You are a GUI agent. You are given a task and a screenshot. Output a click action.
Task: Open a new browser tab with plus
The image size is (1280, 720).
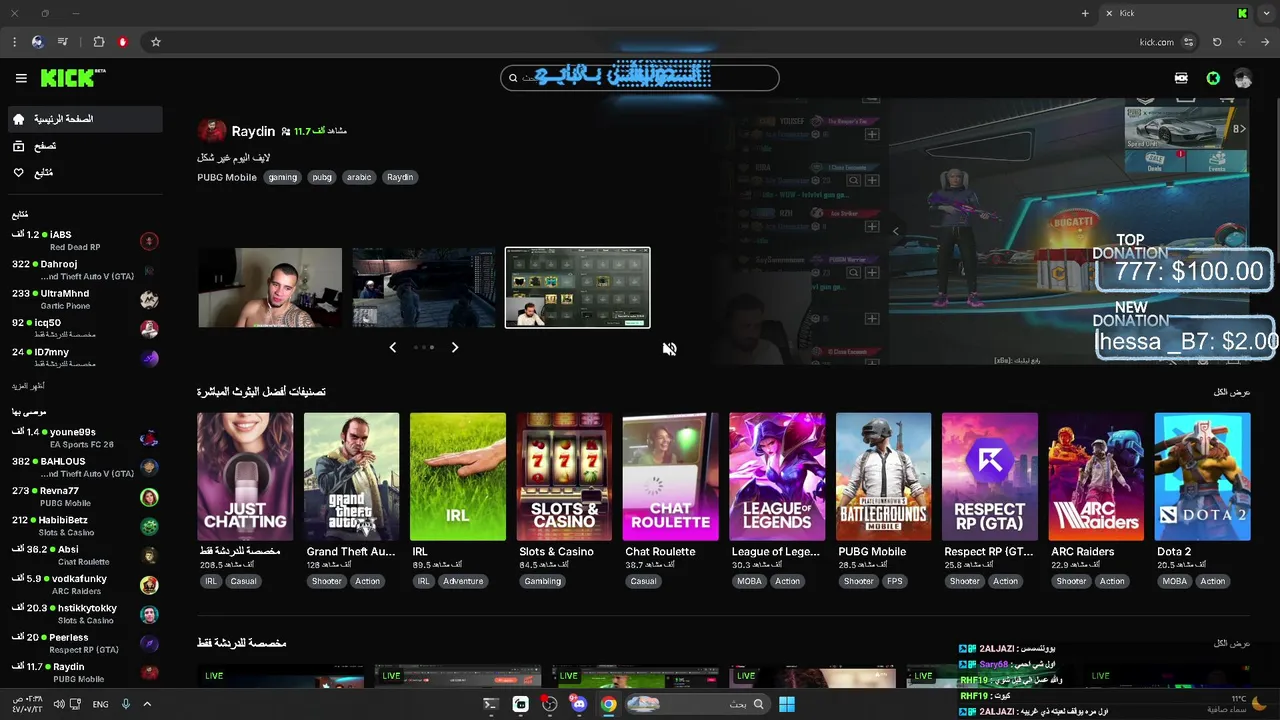pyautogui.click(x=1085, y=13)
